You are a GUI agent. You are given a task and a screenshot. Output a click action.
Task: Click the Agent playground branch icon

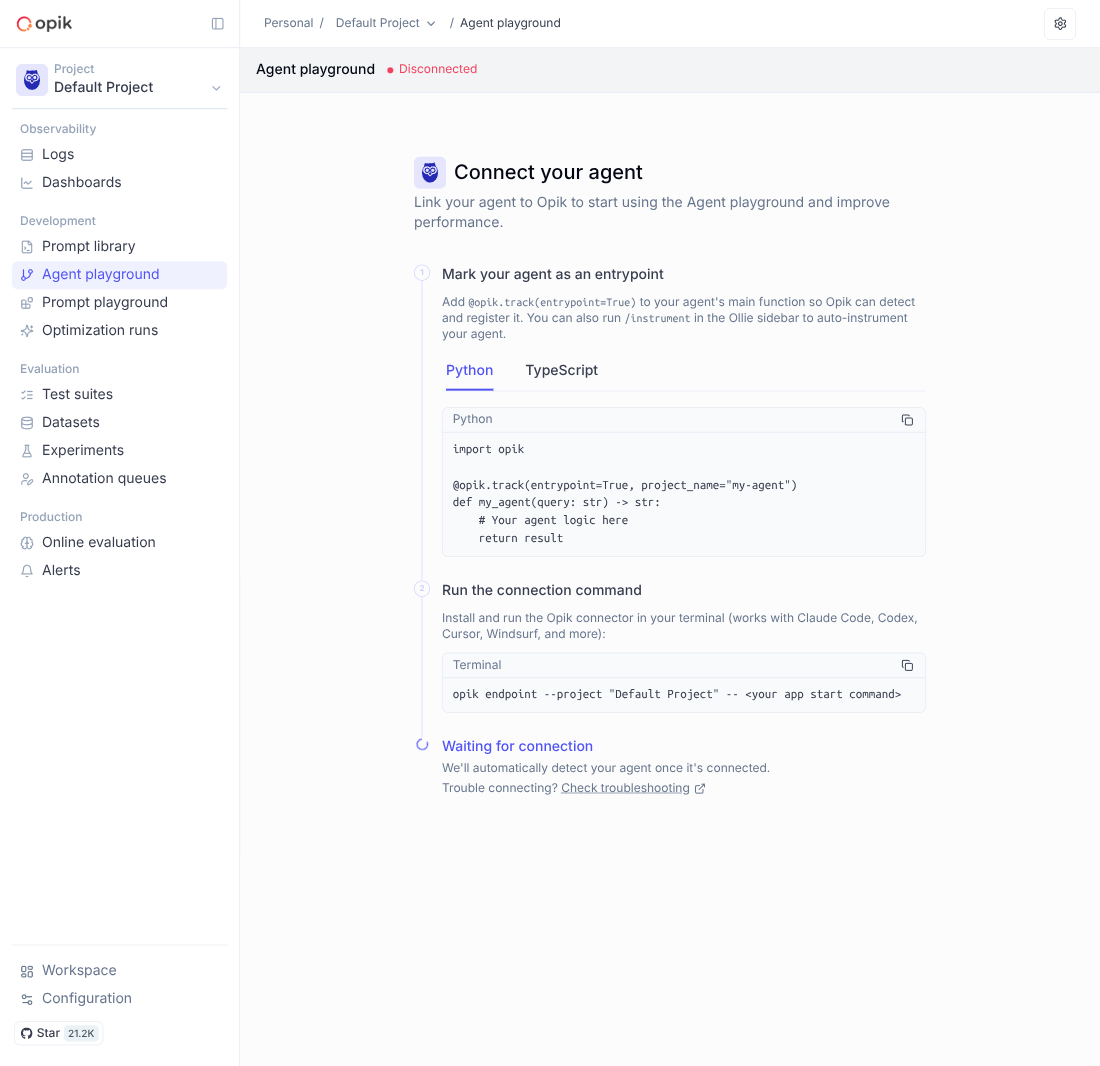tap(27, 275)
